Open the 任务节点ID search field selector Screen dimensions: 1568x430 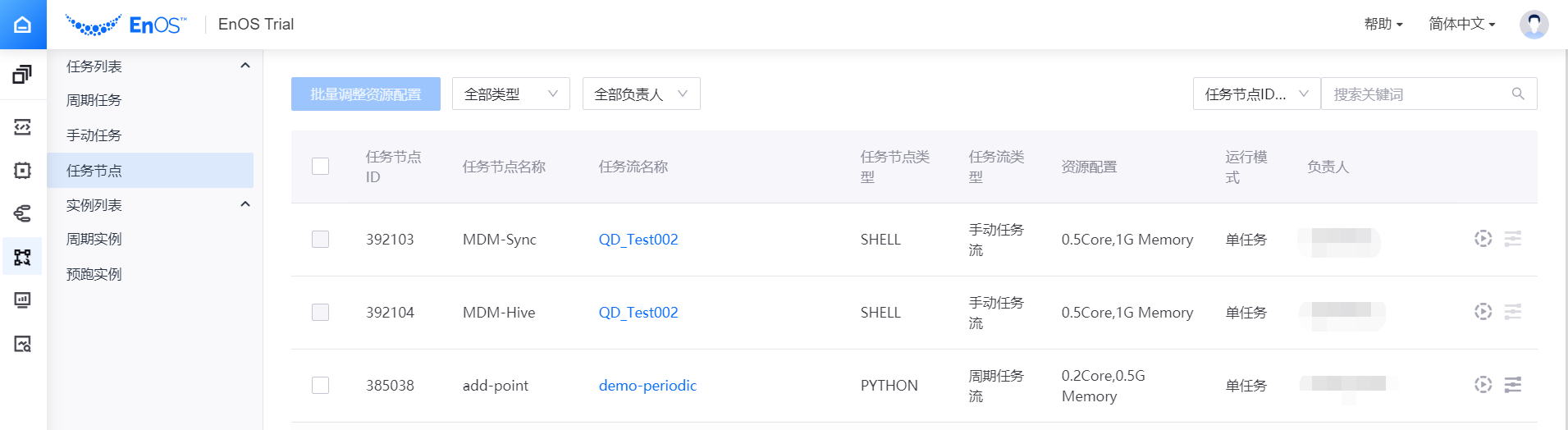pos(1255,94)
